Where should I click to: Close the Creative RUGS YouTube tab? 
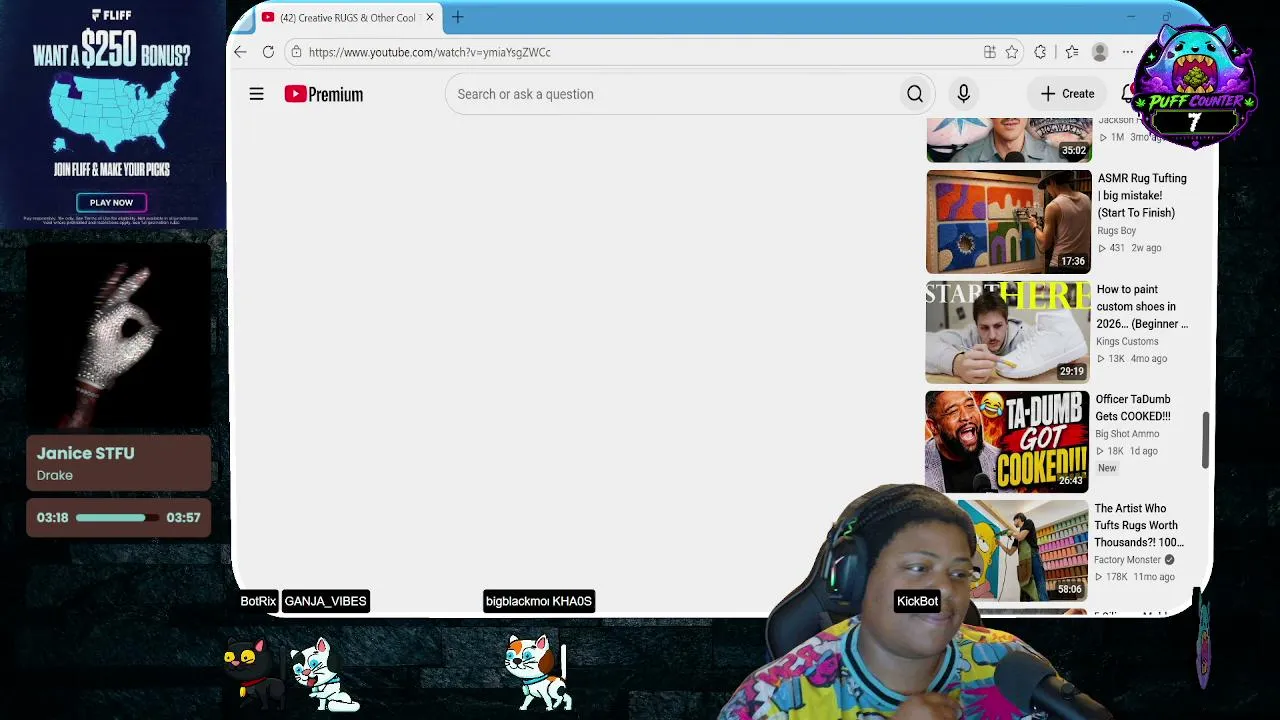point(430,17)
